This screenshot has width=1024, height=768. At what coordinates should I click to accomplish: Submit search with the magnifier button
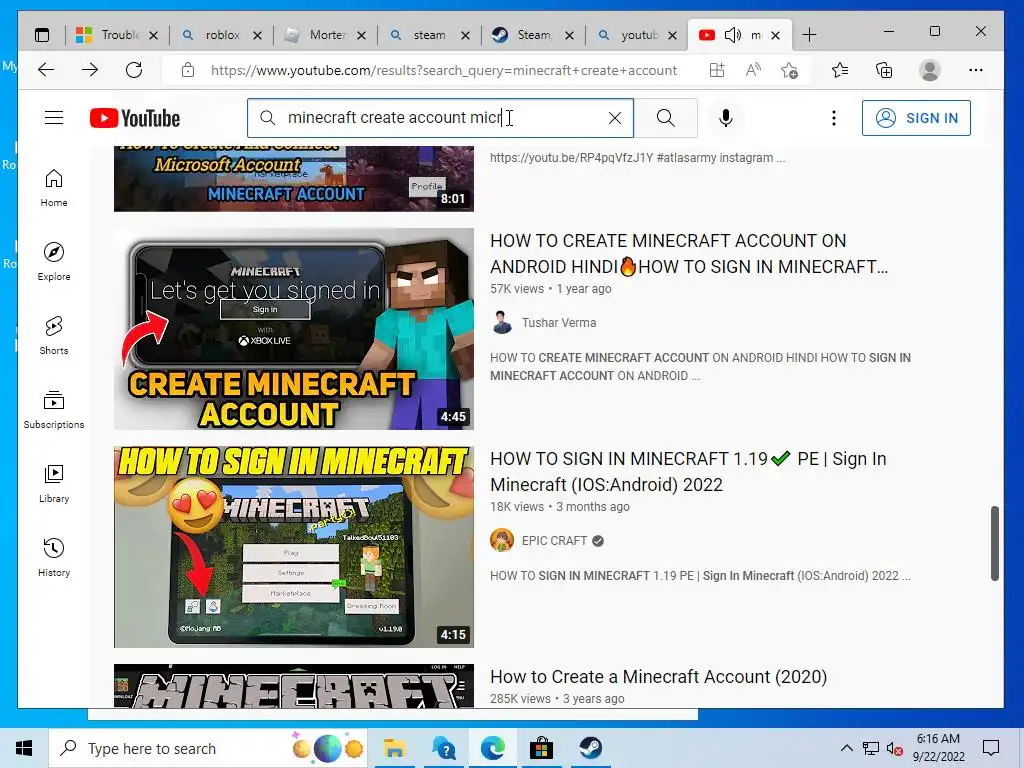665,118
